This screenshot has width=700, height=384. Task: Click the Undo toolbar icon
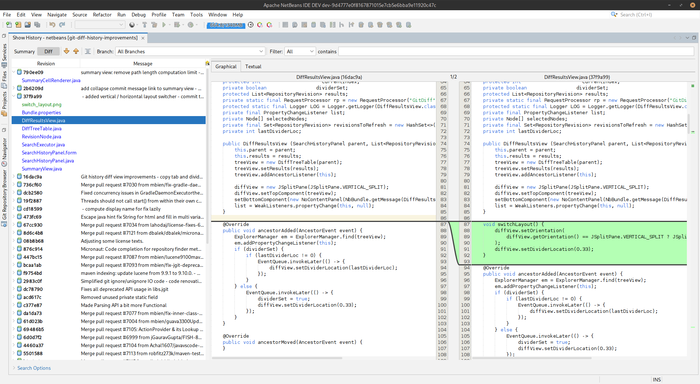click(x=52, y=25)
